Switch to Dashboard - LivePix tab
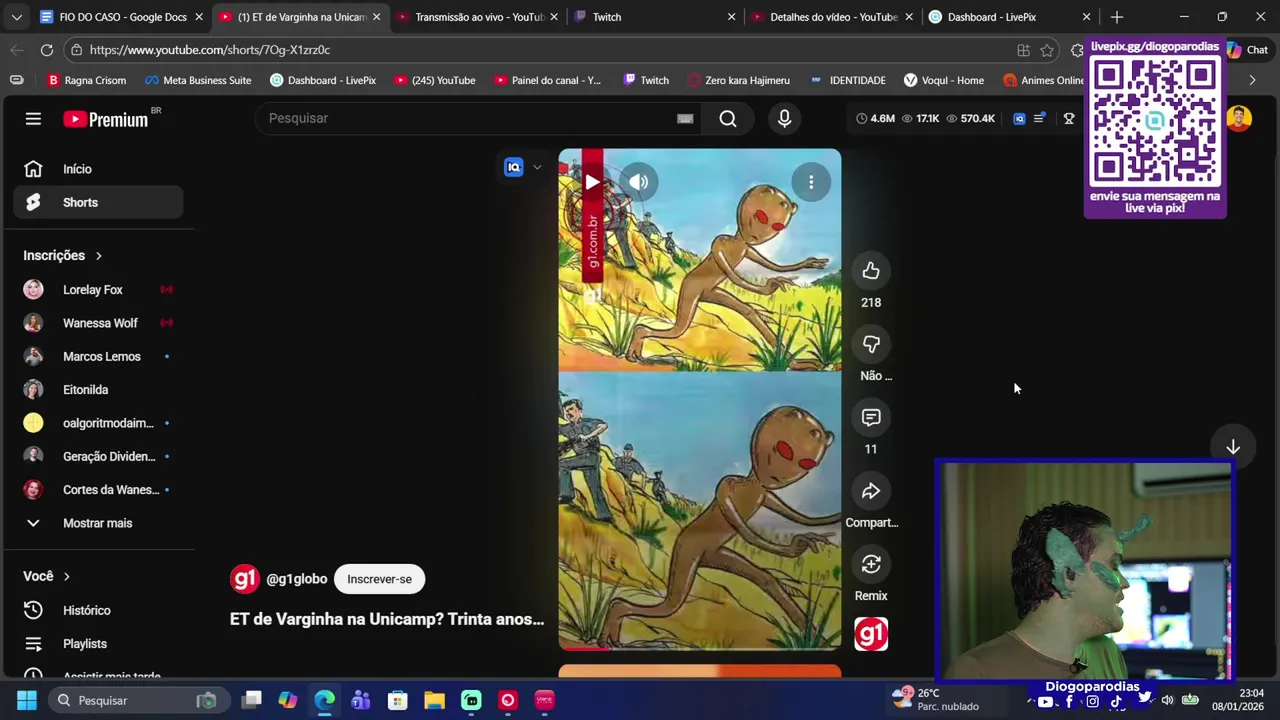 point(1010,17)
